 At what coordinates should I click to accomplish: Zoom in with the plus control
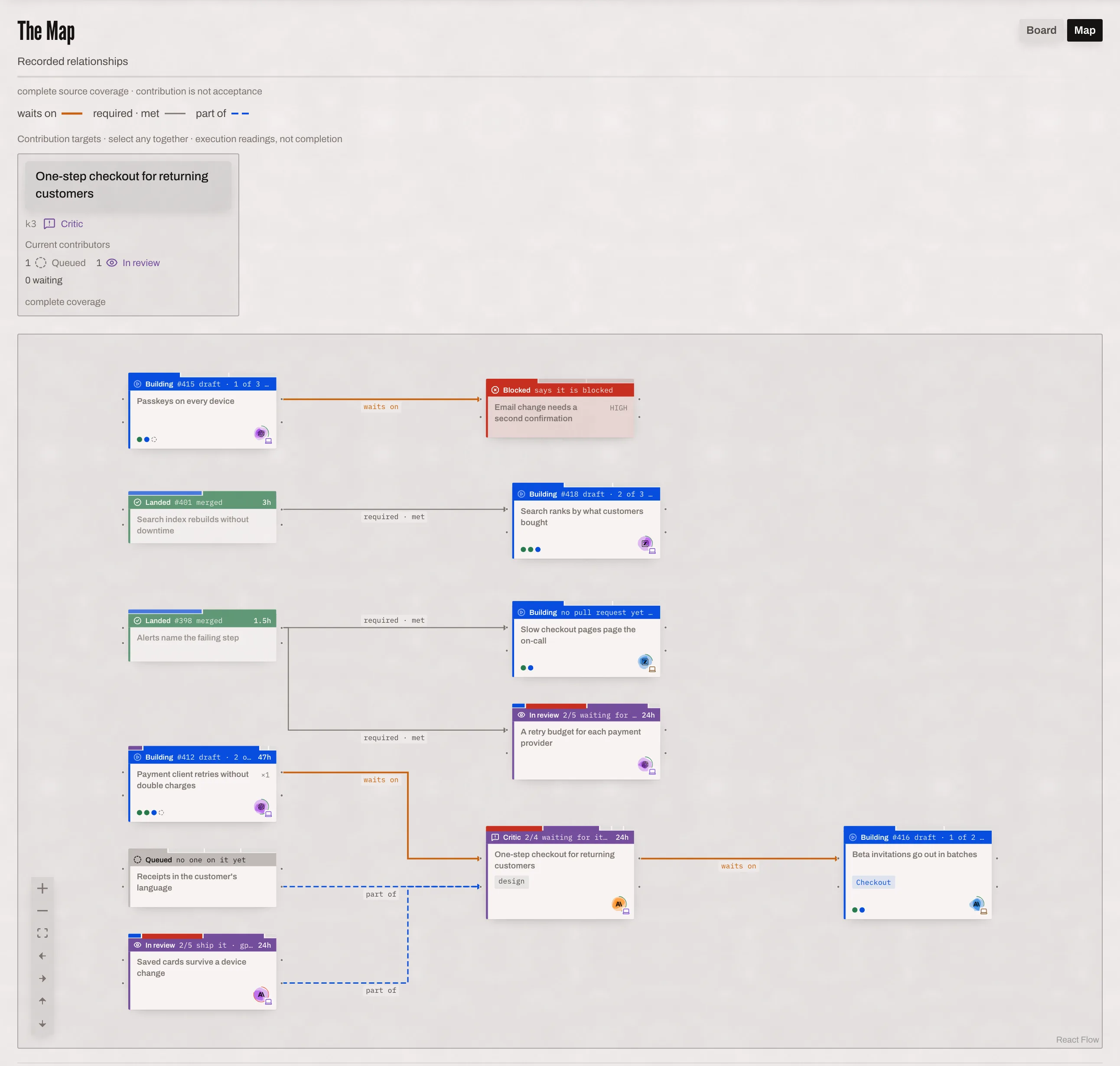pyautogui.click(x=42, y=888)
